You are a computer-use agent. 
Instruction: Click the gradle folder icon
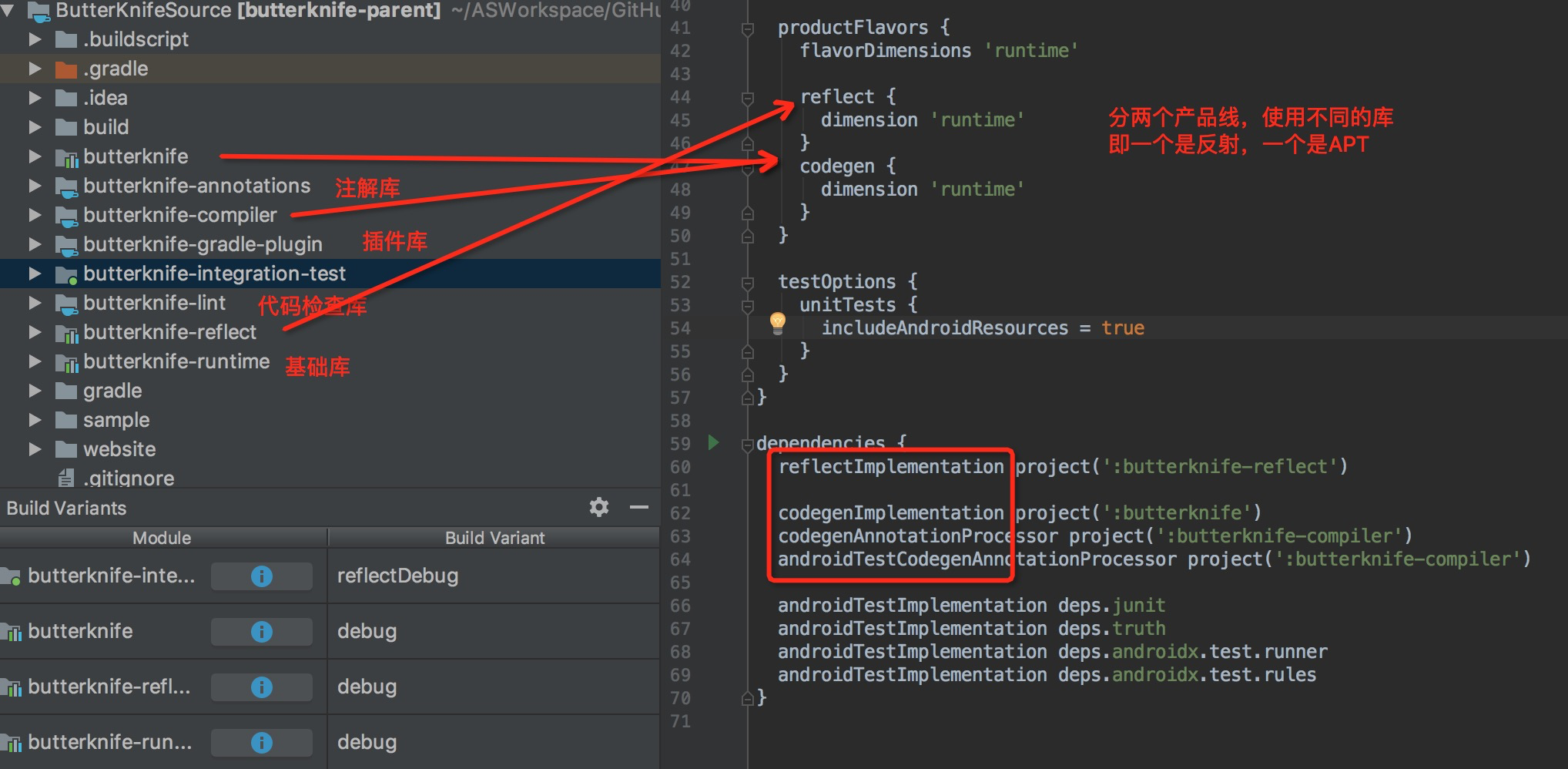[66, 391]
